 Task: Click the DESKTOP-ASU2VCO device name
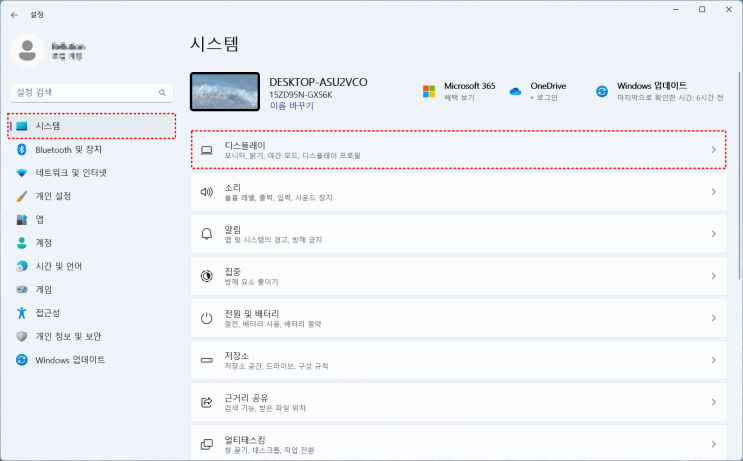(x=318, y=82)
